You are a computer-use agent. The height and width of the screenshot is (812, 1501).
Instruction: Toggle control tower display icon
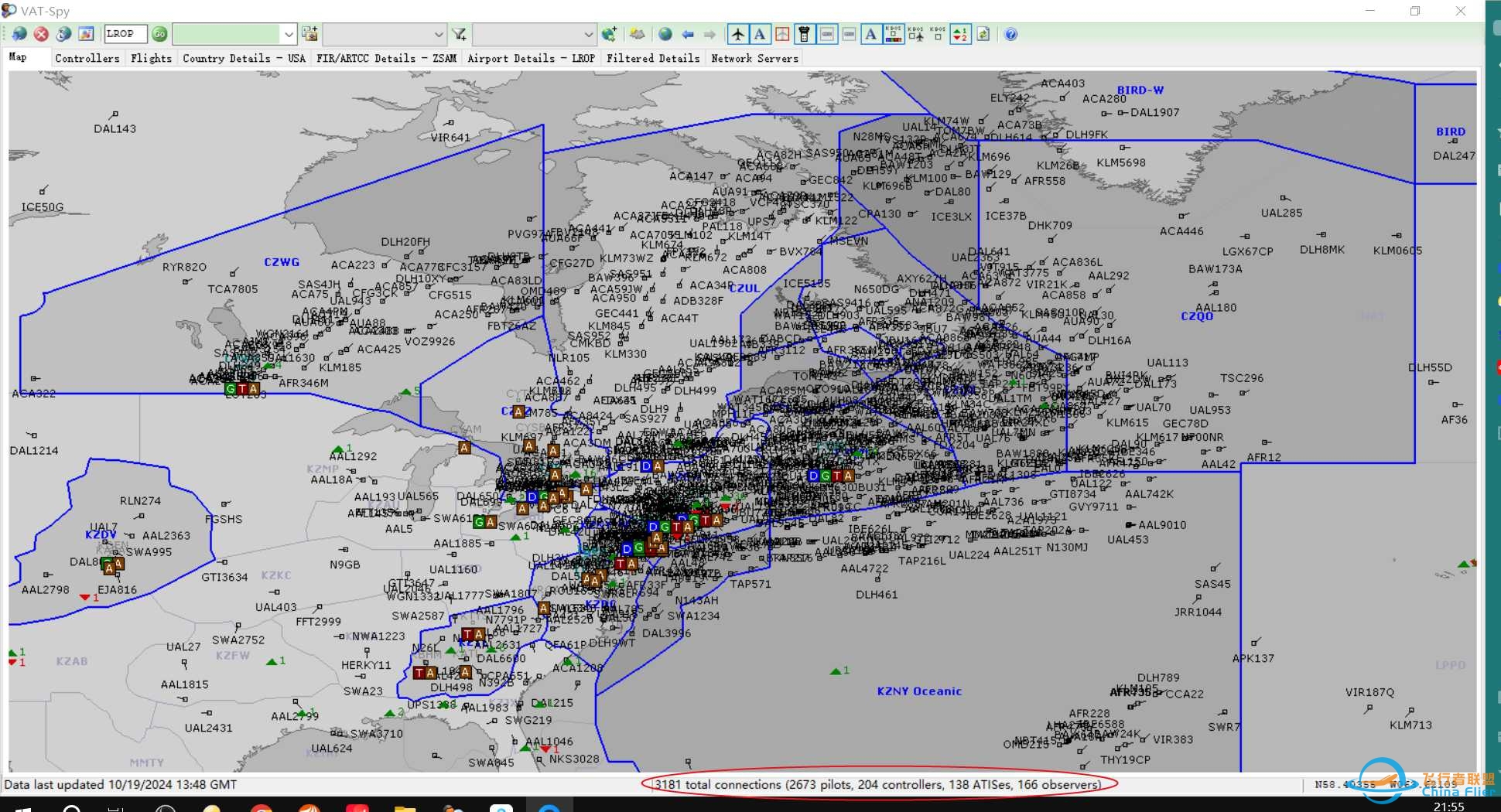click(804, 34)
